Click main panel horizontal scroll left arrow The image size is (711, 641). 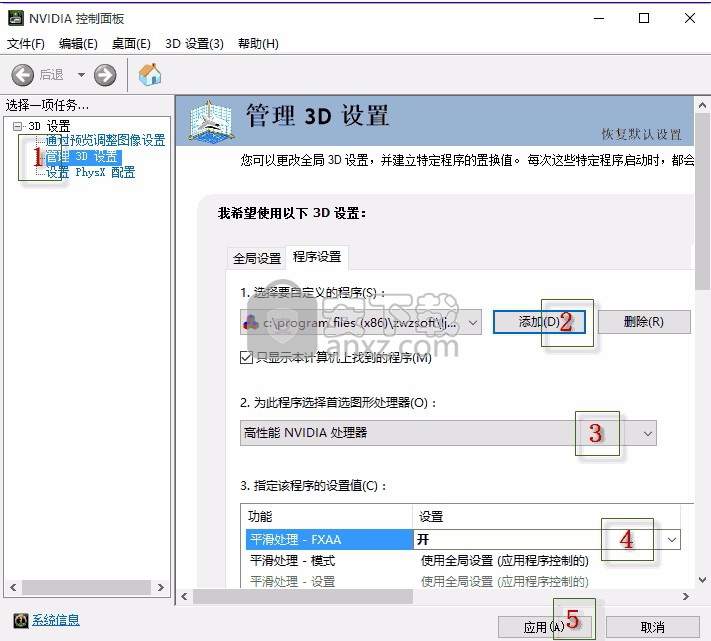[184, 597]
